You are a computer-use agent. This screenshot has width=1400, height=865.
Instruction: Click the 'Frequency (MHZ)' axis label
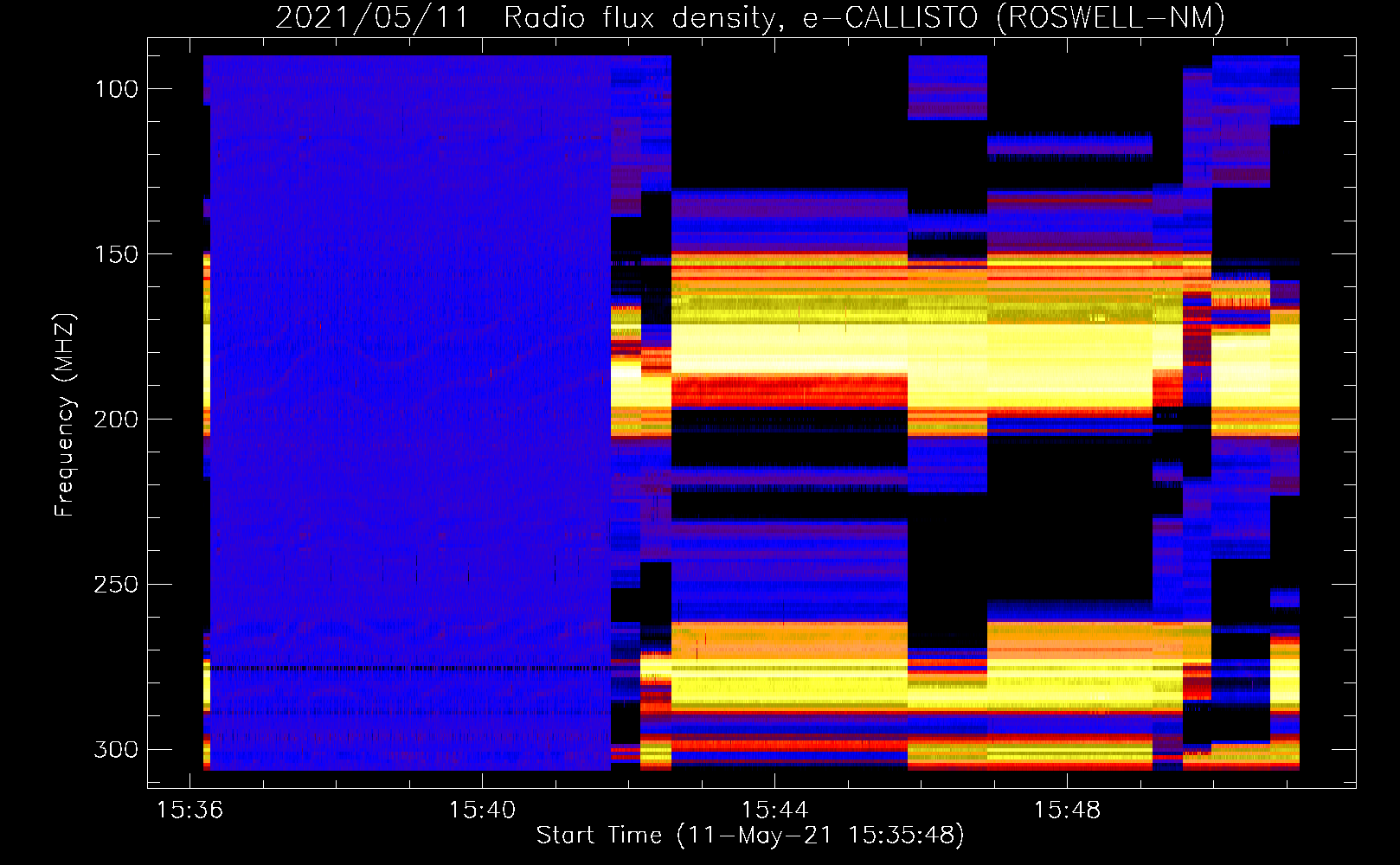65,414
